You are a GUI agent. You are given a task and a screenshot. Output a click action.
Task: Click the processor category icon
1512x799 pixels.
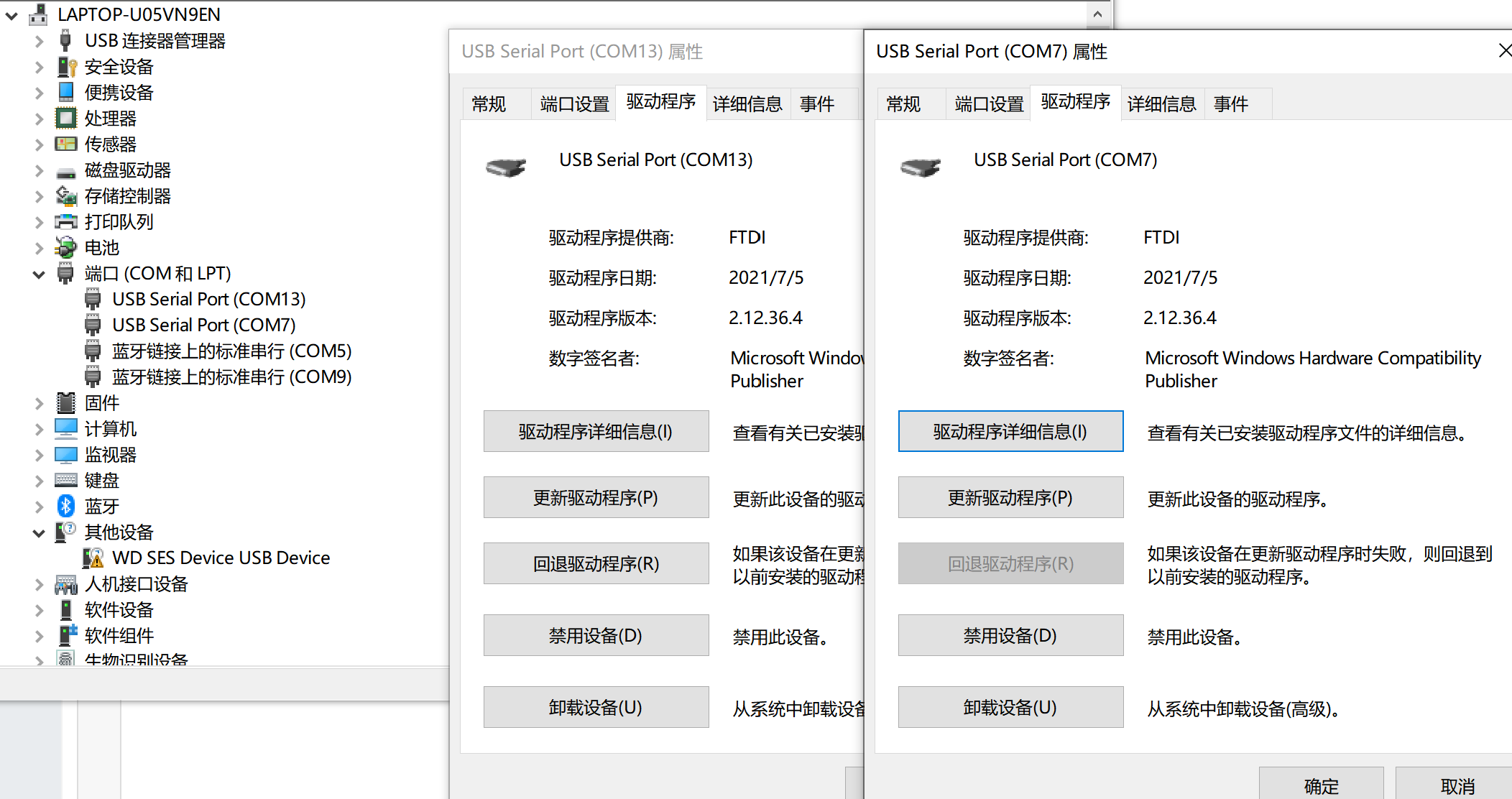click(66, 119)
